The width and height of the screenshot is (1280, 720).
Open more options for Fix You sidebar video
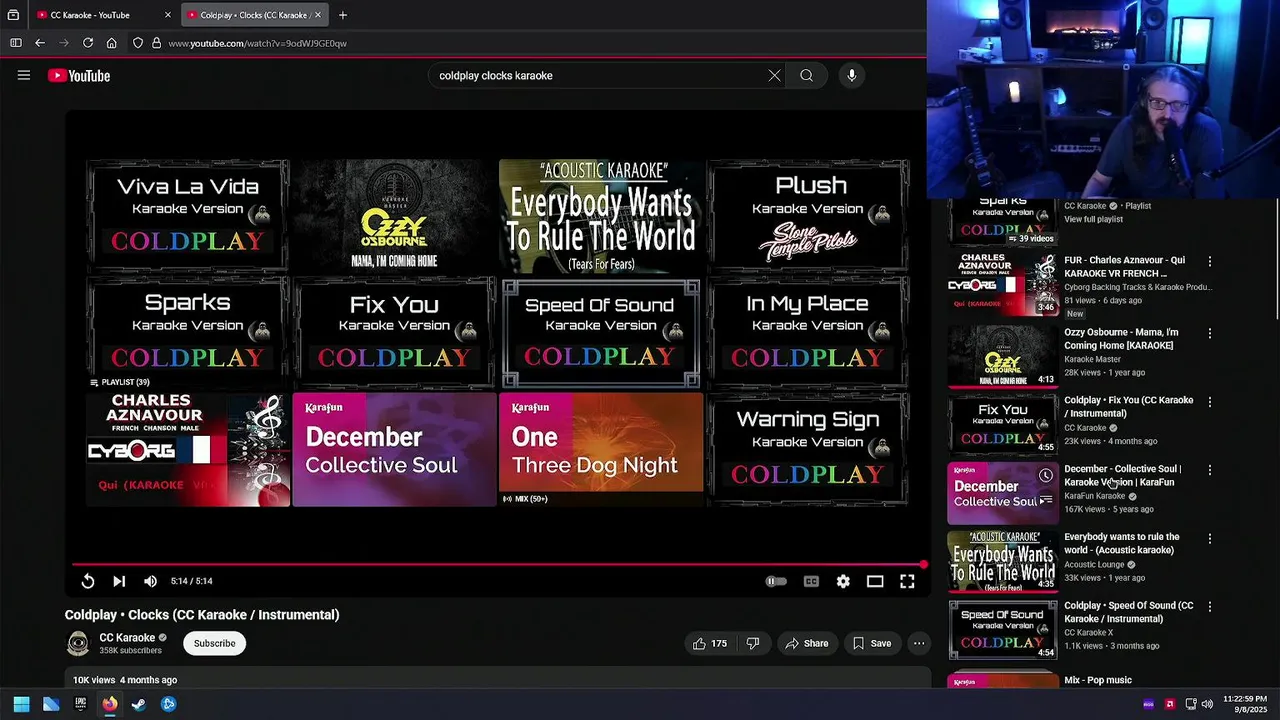tap(1210, 402)
